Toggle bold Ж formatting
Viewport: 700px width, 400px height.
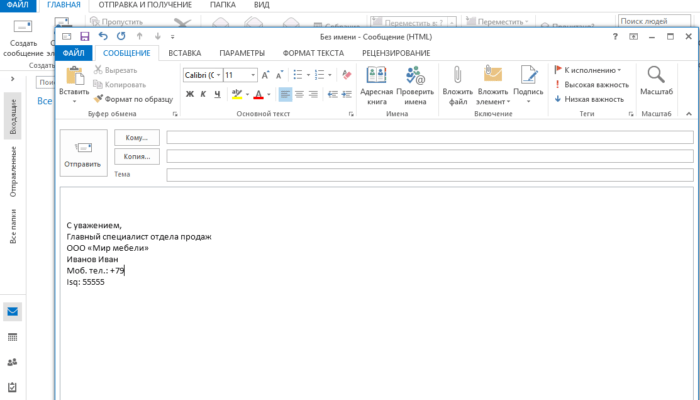point(190,94)
